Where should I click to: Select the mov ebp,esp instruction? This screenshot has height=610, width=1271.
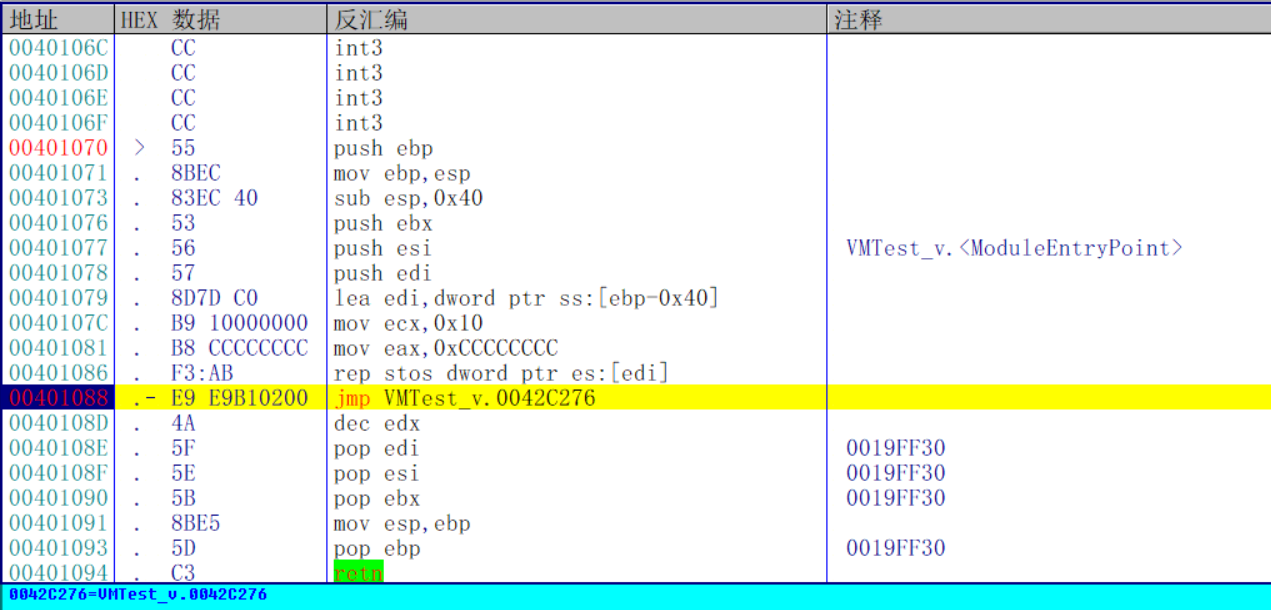[x=402, y=173]
